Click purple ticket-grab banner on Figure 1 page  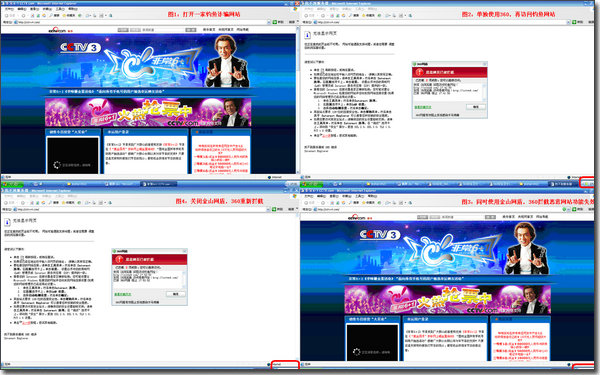click(148, 112)
